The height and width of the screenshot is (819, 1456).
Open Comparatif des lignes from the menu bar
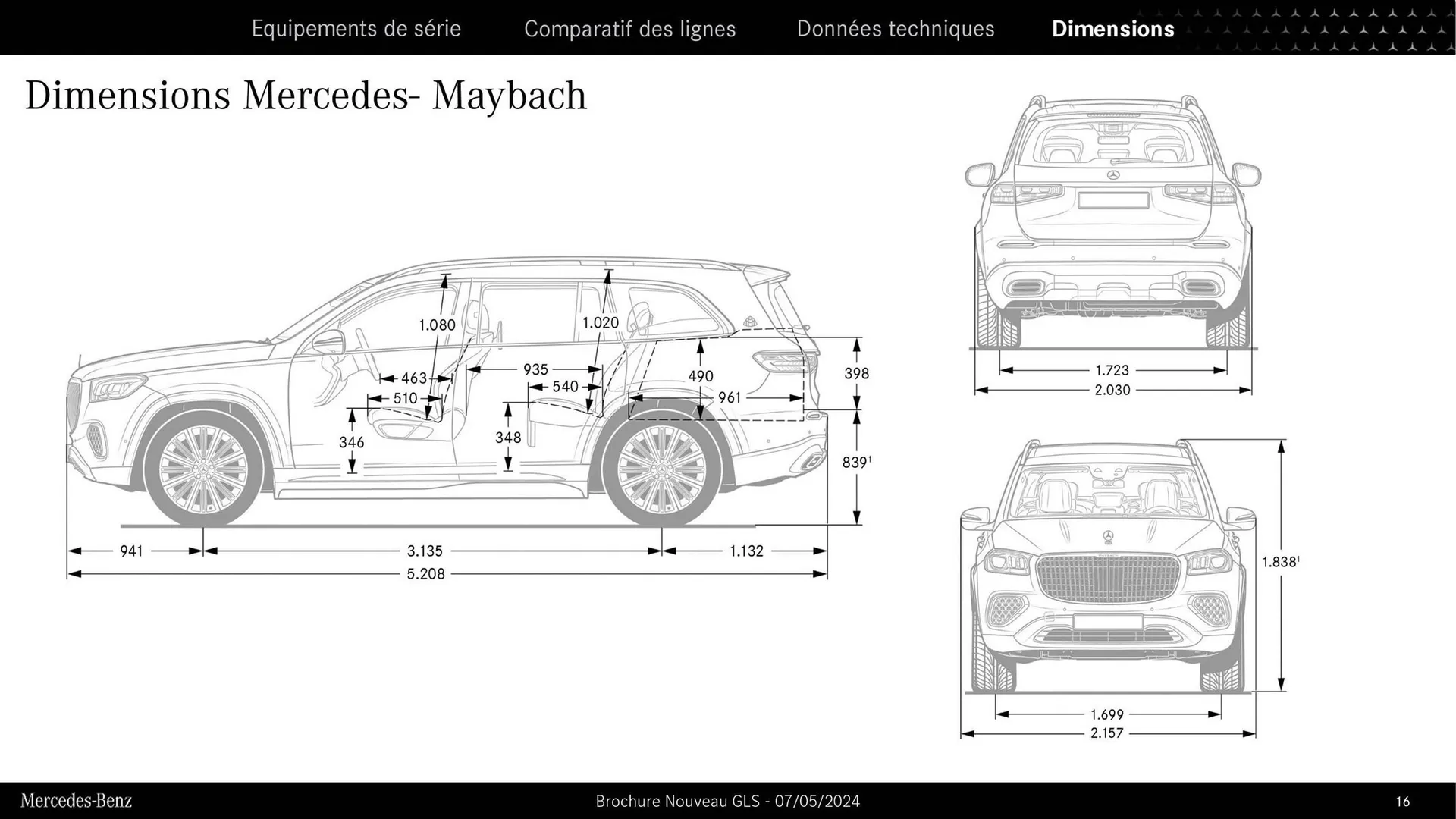630,29
